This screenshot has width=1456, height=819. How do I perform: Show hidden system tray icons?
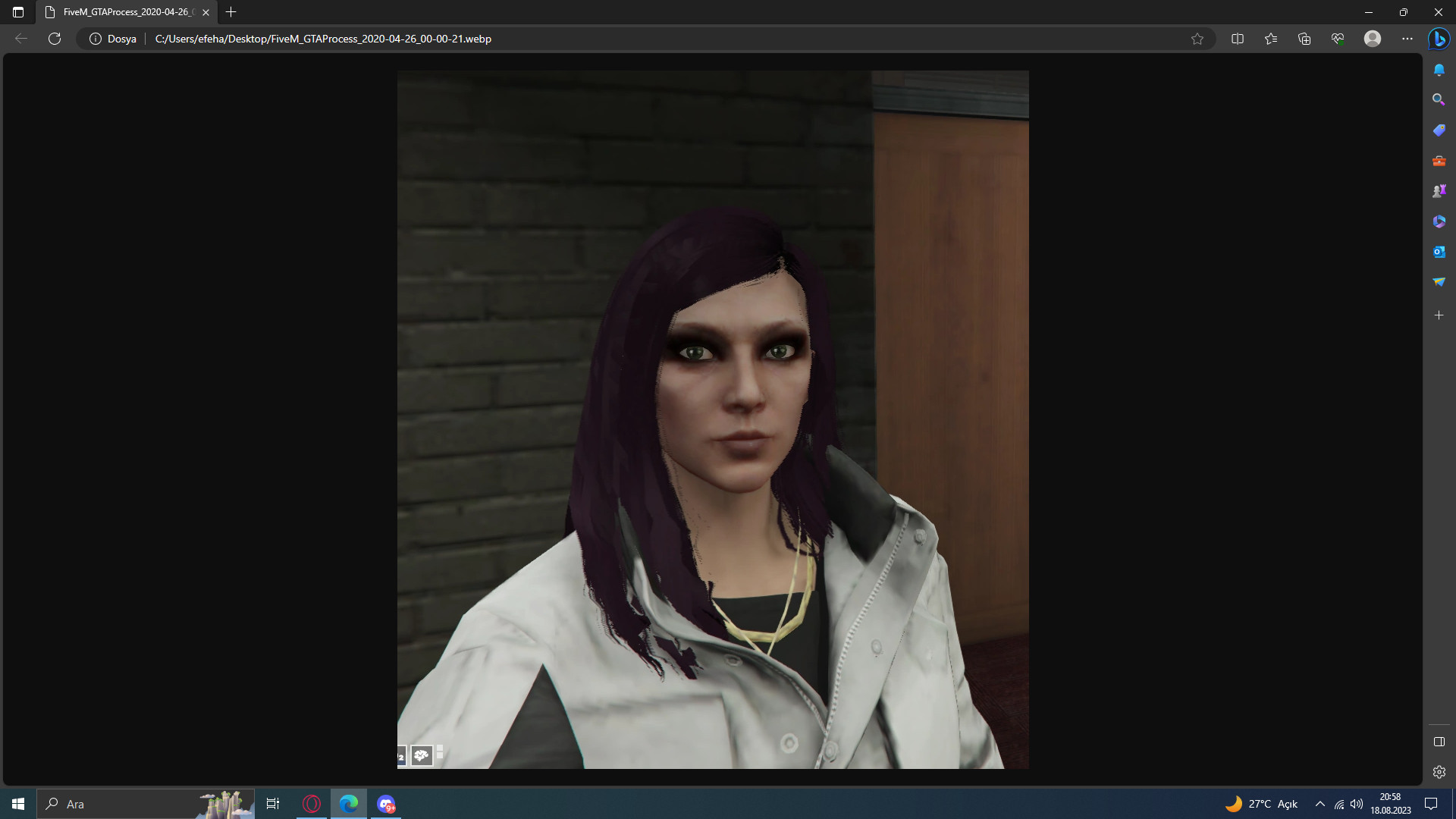[1320, 804]
